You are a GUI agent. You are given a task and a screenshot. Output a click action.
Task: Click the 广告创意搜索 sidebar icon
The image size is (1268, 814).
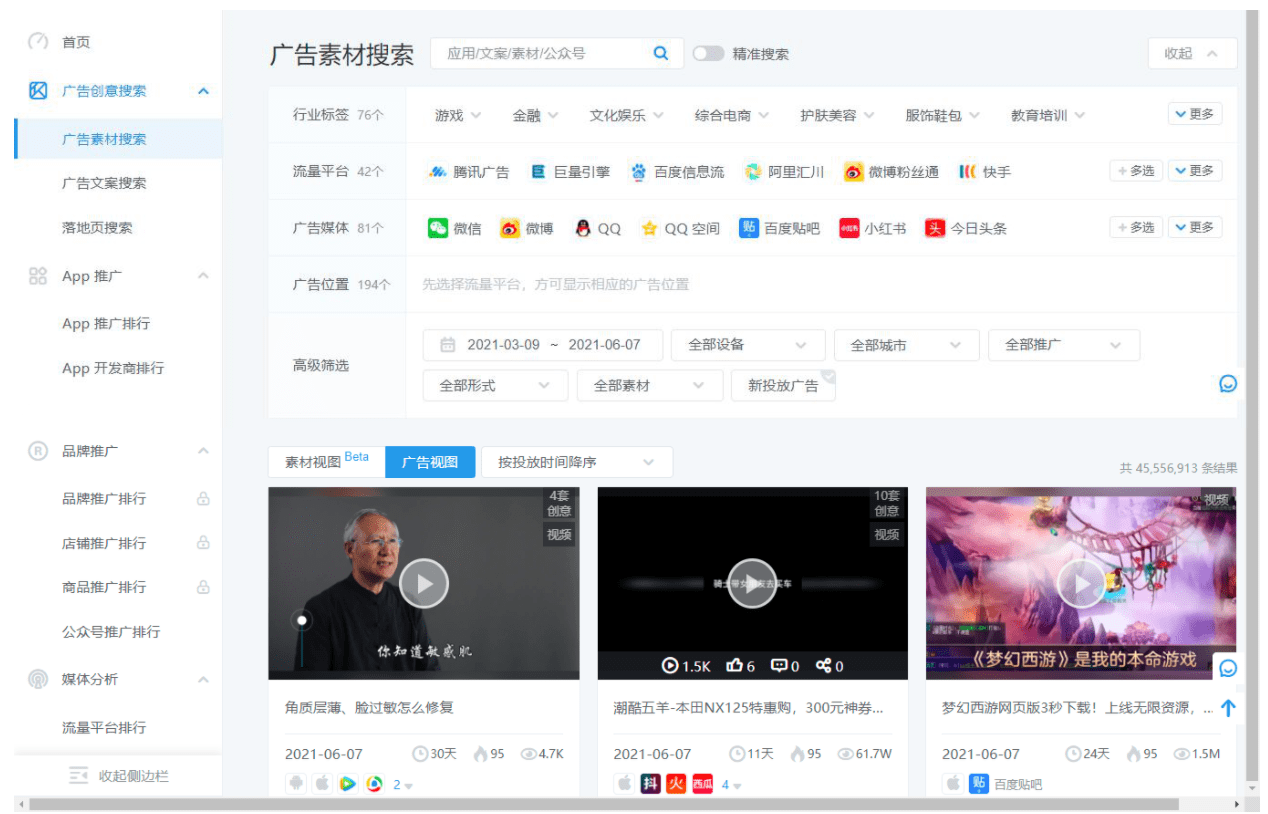38,91
